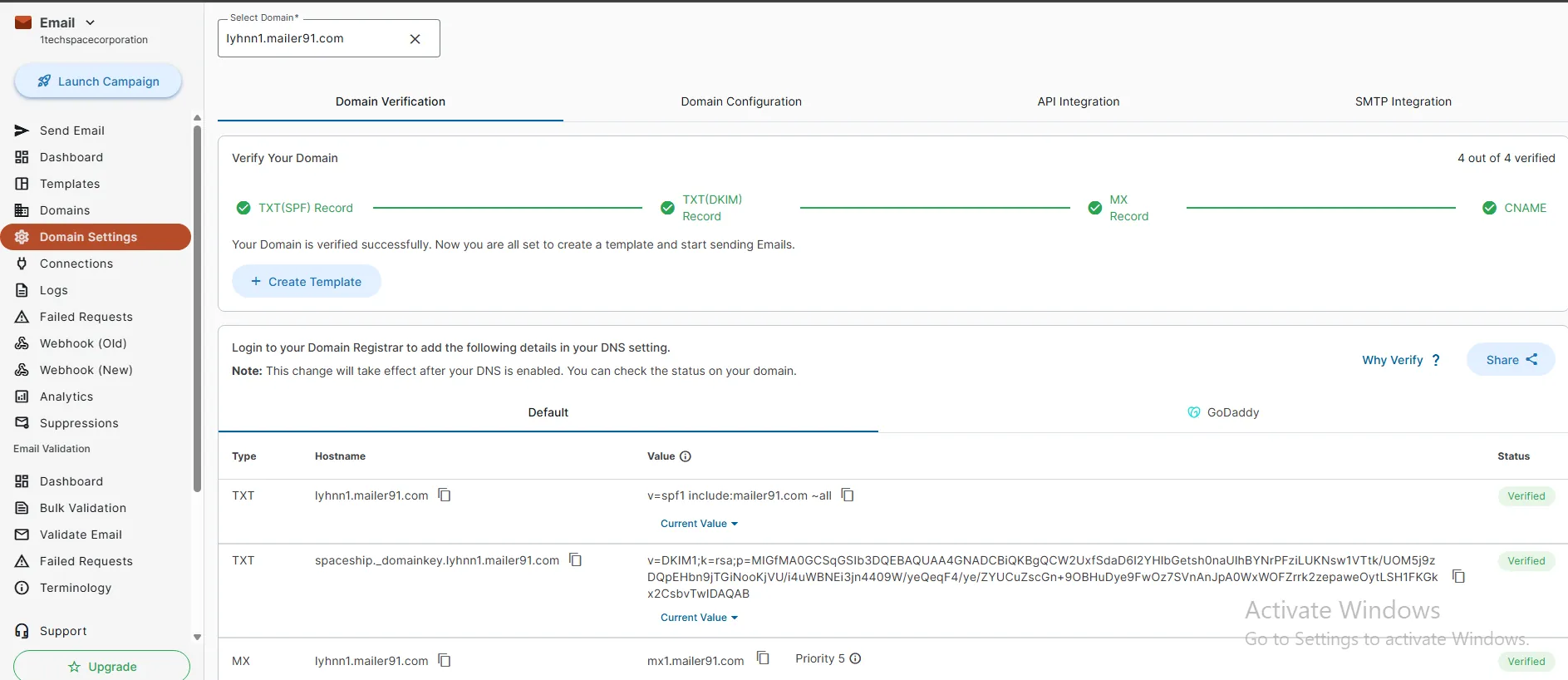Image resolution: width=1568 pixels, height=680 pixels.
Task: Clear the selected domain with X icon
Action: pos(415,39)
